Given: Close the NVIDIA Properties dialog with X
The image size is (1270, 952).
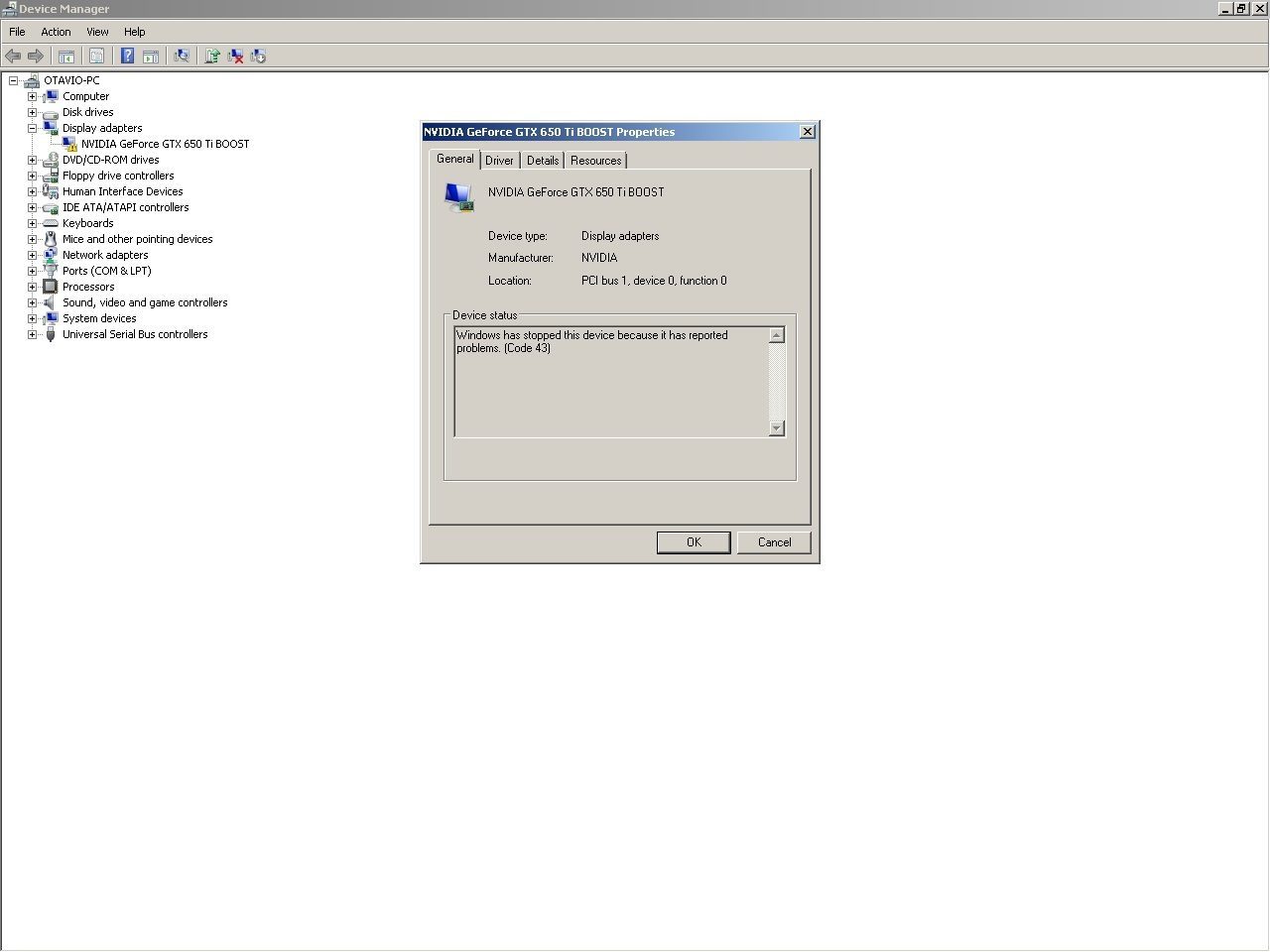Looking at the screenshot, I should point(808,132).
